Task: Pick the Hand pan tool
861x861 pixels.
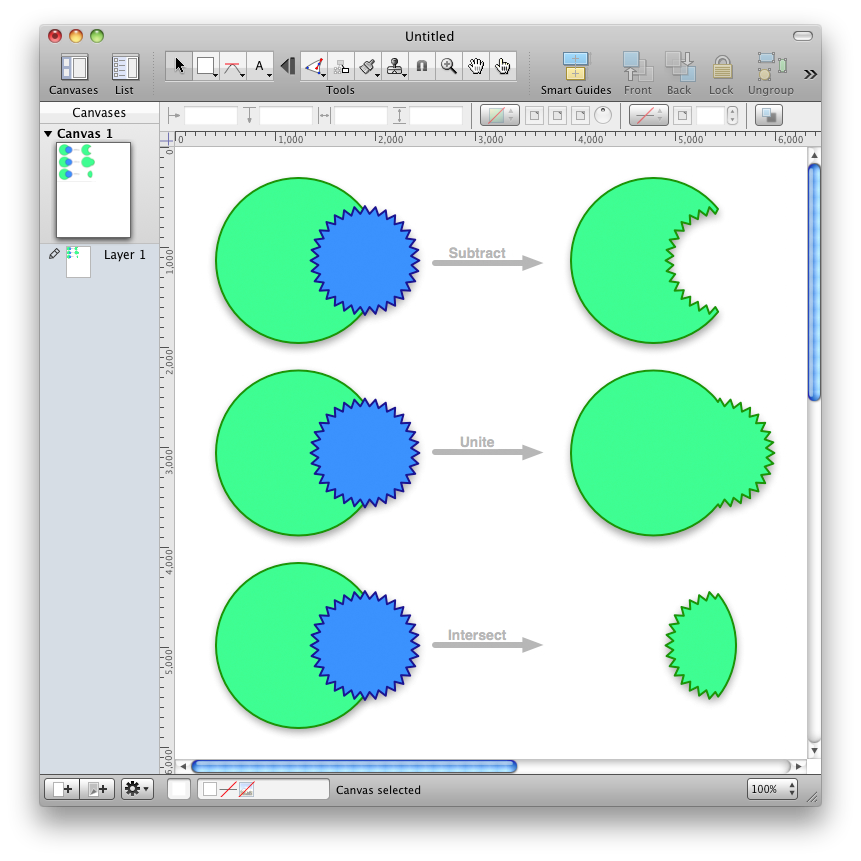Action: (x=476, y=66)
